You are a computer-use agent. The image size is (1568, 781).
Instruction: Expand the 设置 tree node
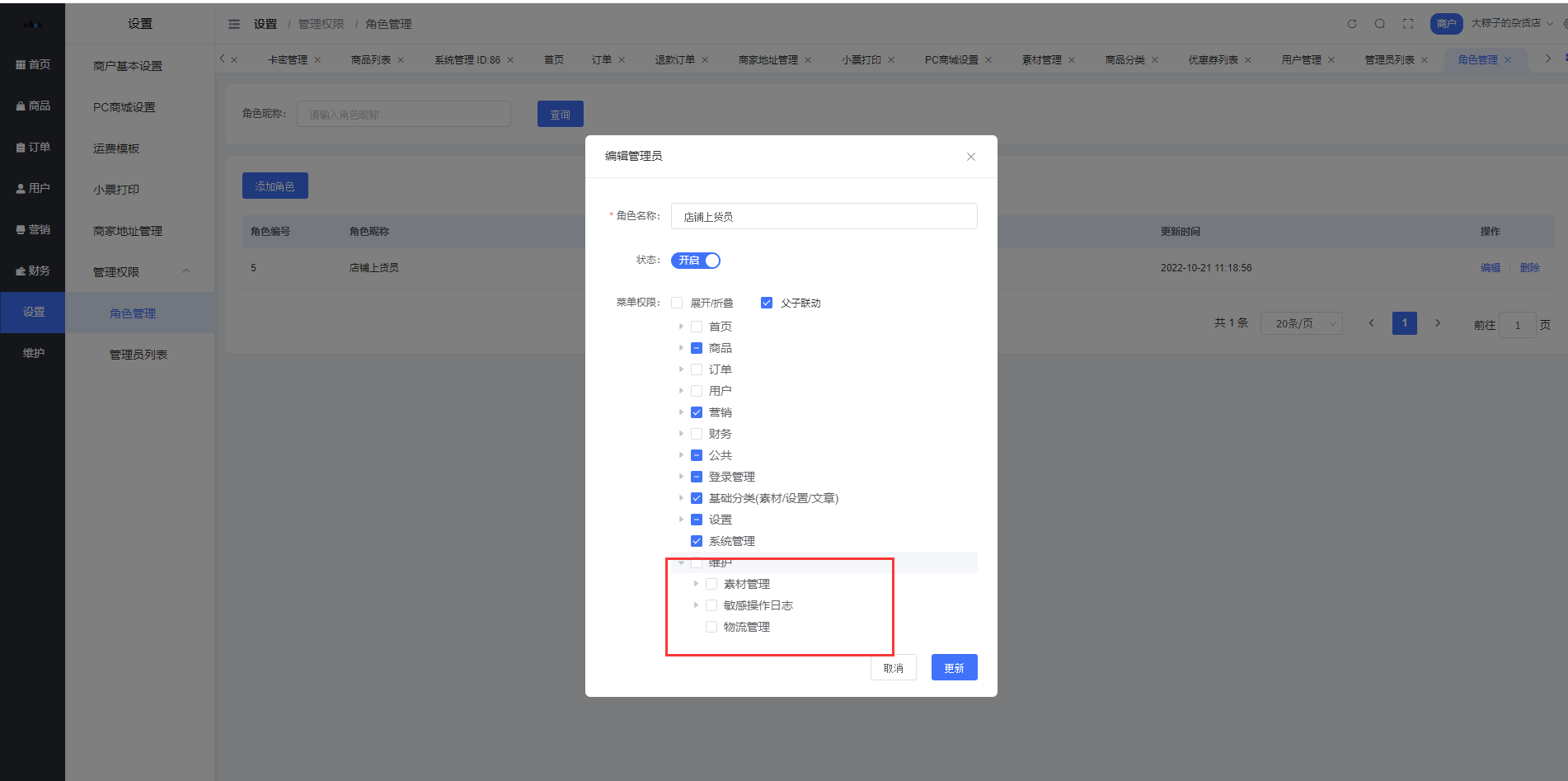click(681, 520)
